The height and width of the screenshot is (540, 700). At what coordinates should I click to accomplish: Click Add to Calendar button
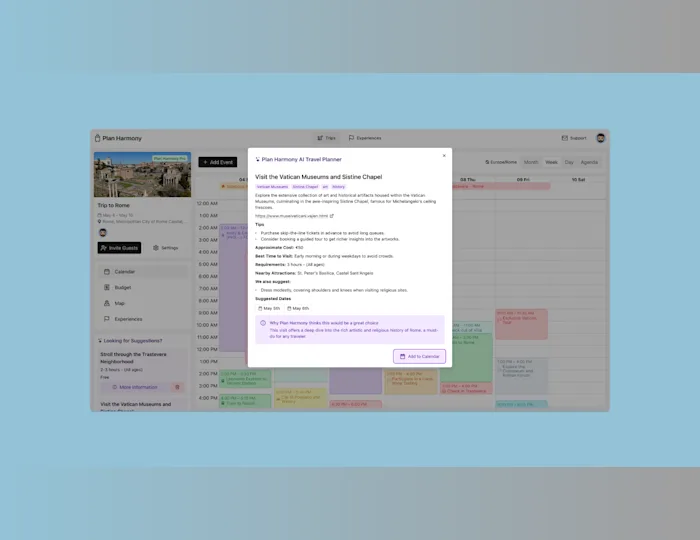419,357
